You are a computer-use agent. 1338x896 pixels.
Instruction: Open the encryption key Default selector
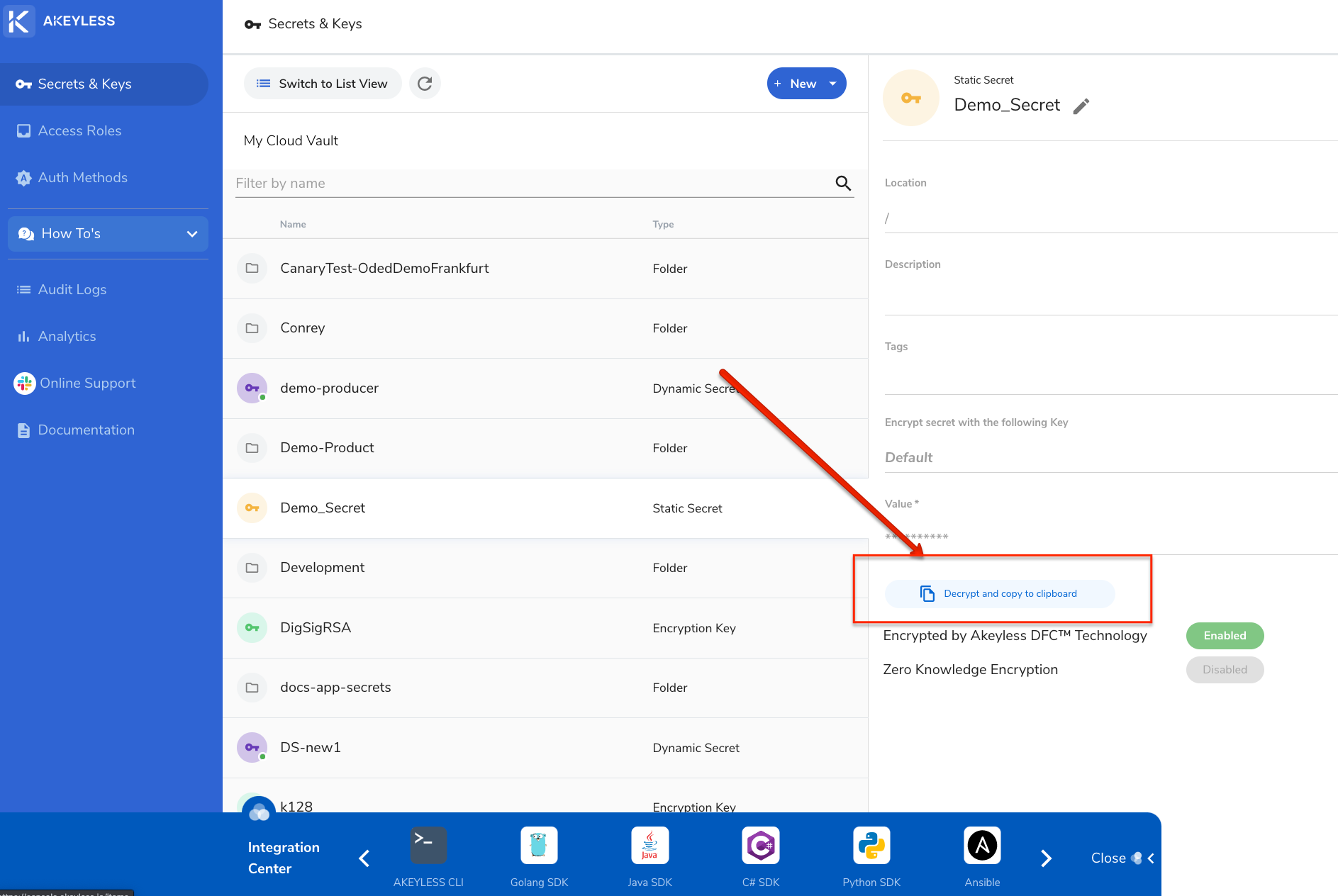pyautogui.click(x=1111, y=458)
